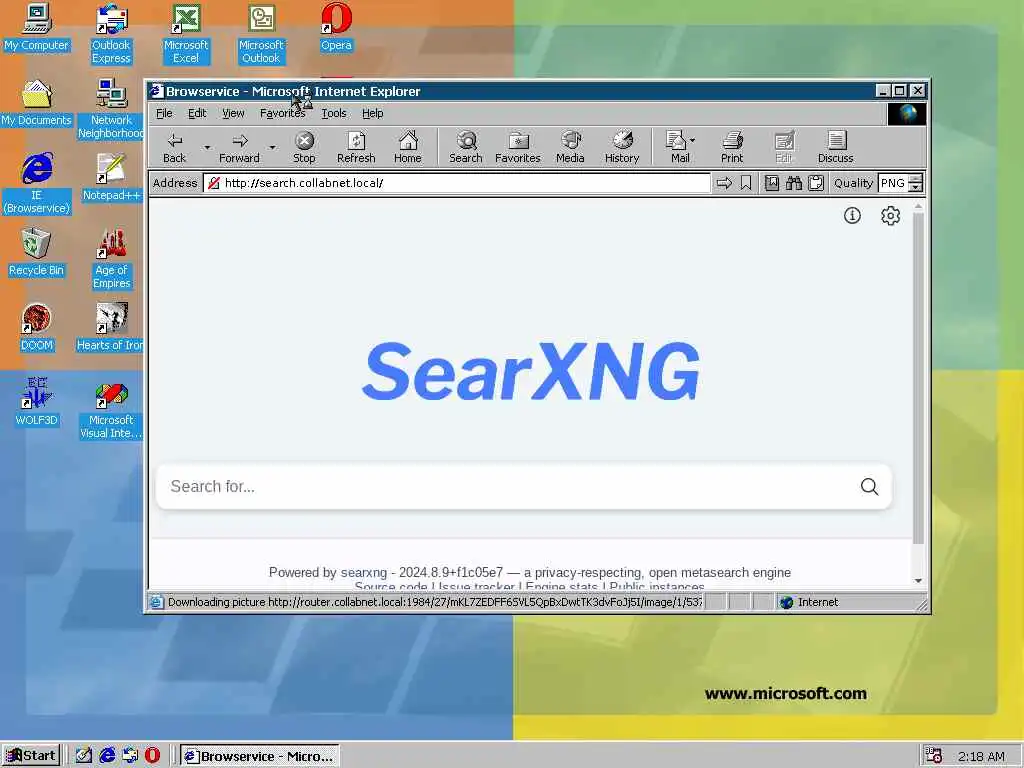Click the bookmark icon beside the Go arrow
Image resolution: width=1024 pixels, height=768 pixels.
pyautogui.click(x=746, y=184)
